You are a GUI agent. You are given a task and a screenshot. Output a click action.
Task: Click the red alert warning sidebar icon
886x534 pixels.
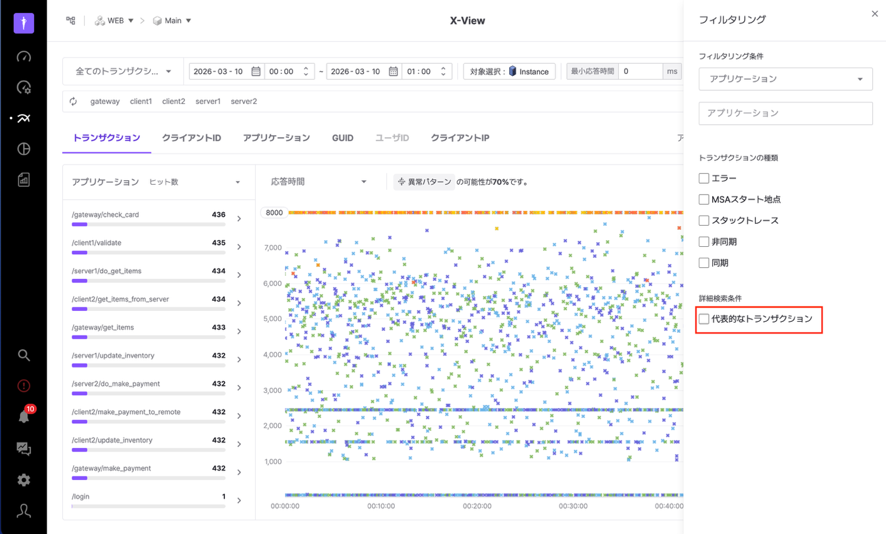24,386
